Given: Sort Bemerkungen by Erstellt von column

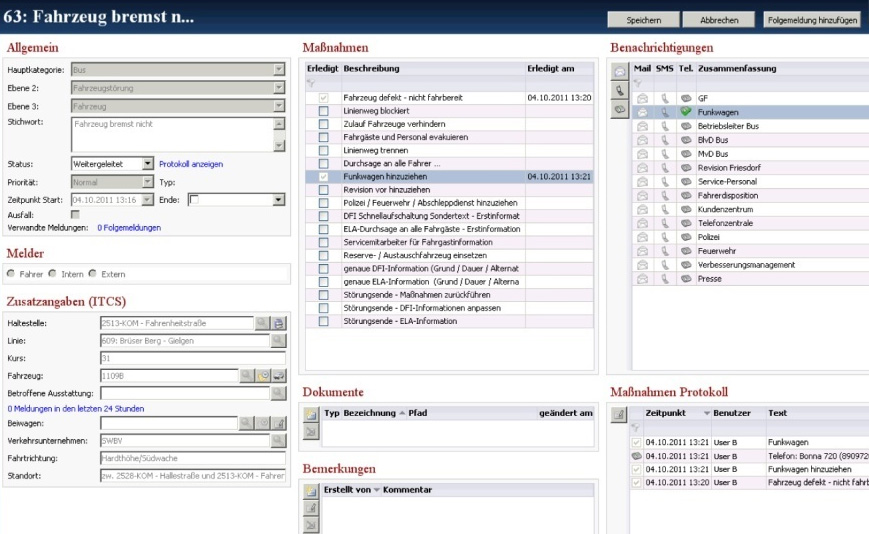Looking at the screenshot, I should tap(352, 490).
